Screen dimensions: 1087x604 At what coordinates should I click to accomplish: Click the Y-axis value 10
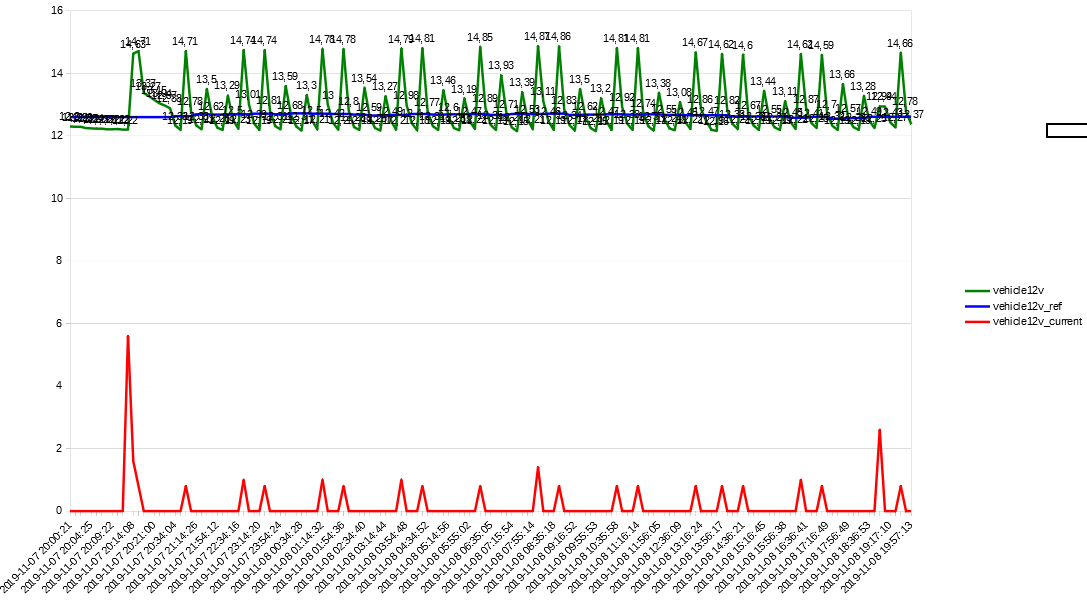[57, 198]
